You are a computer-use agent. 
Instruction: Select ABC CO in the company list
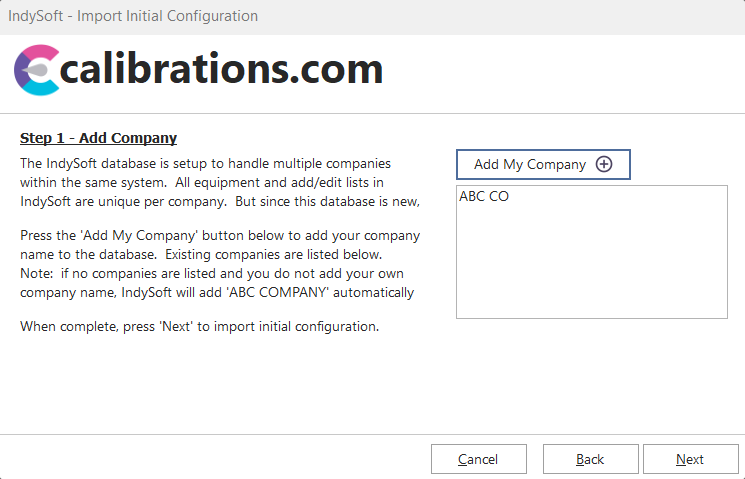(x=484, y=197)
